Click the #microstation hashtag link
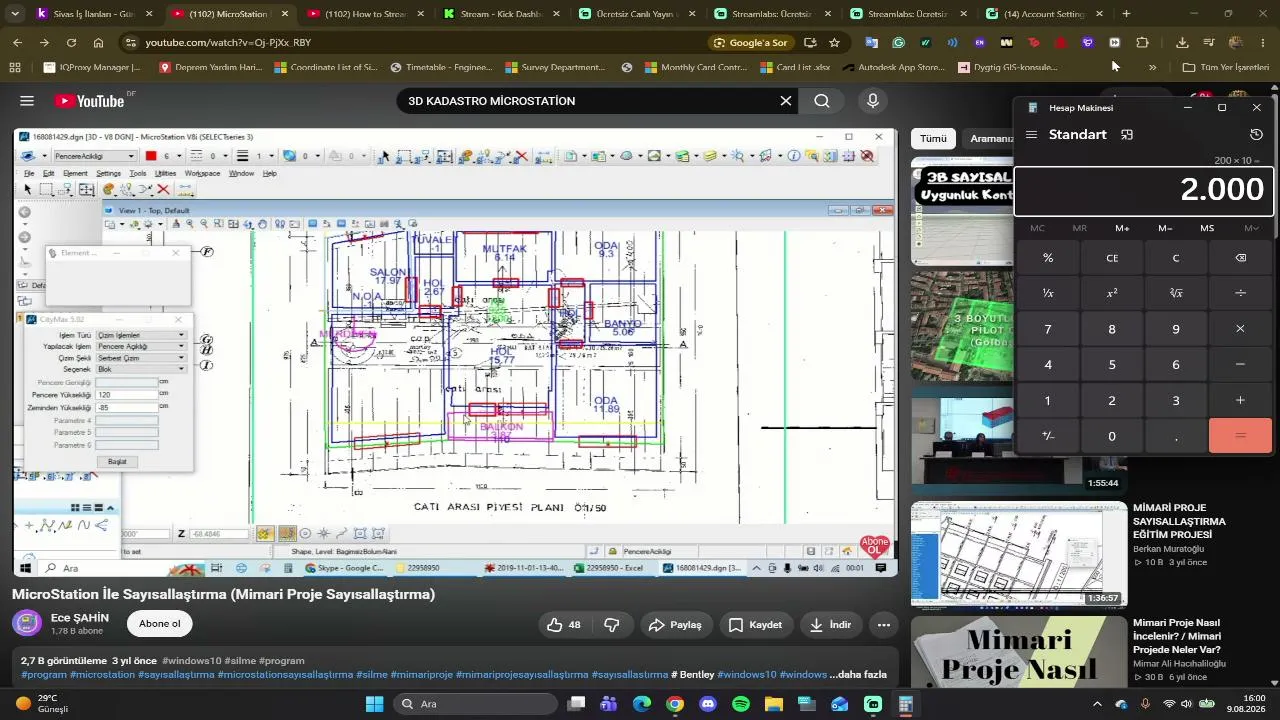 pyautogui.click(x=102, y=675)
